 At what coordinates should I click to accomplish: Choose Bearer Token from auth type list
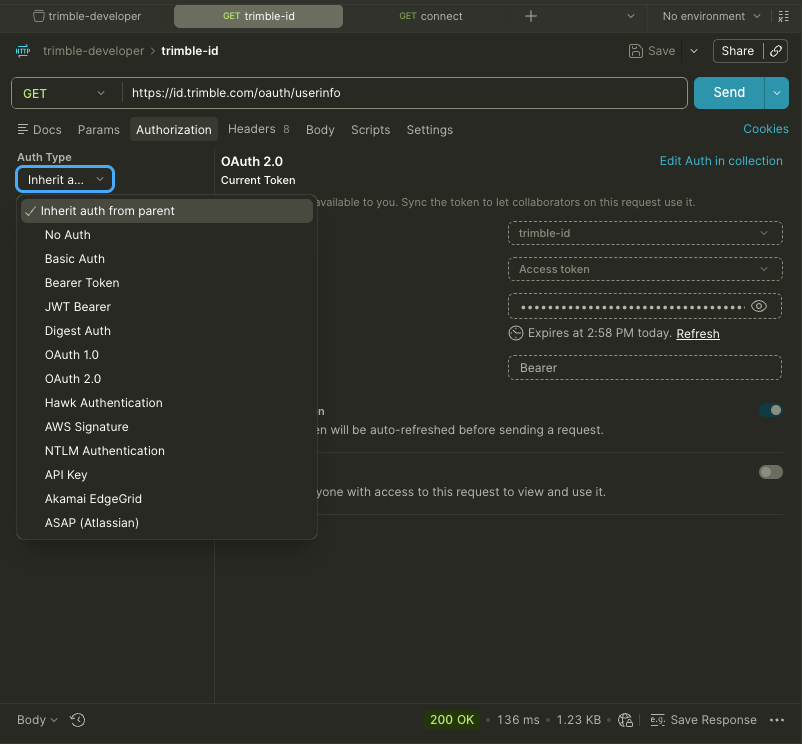coord(82,283)
